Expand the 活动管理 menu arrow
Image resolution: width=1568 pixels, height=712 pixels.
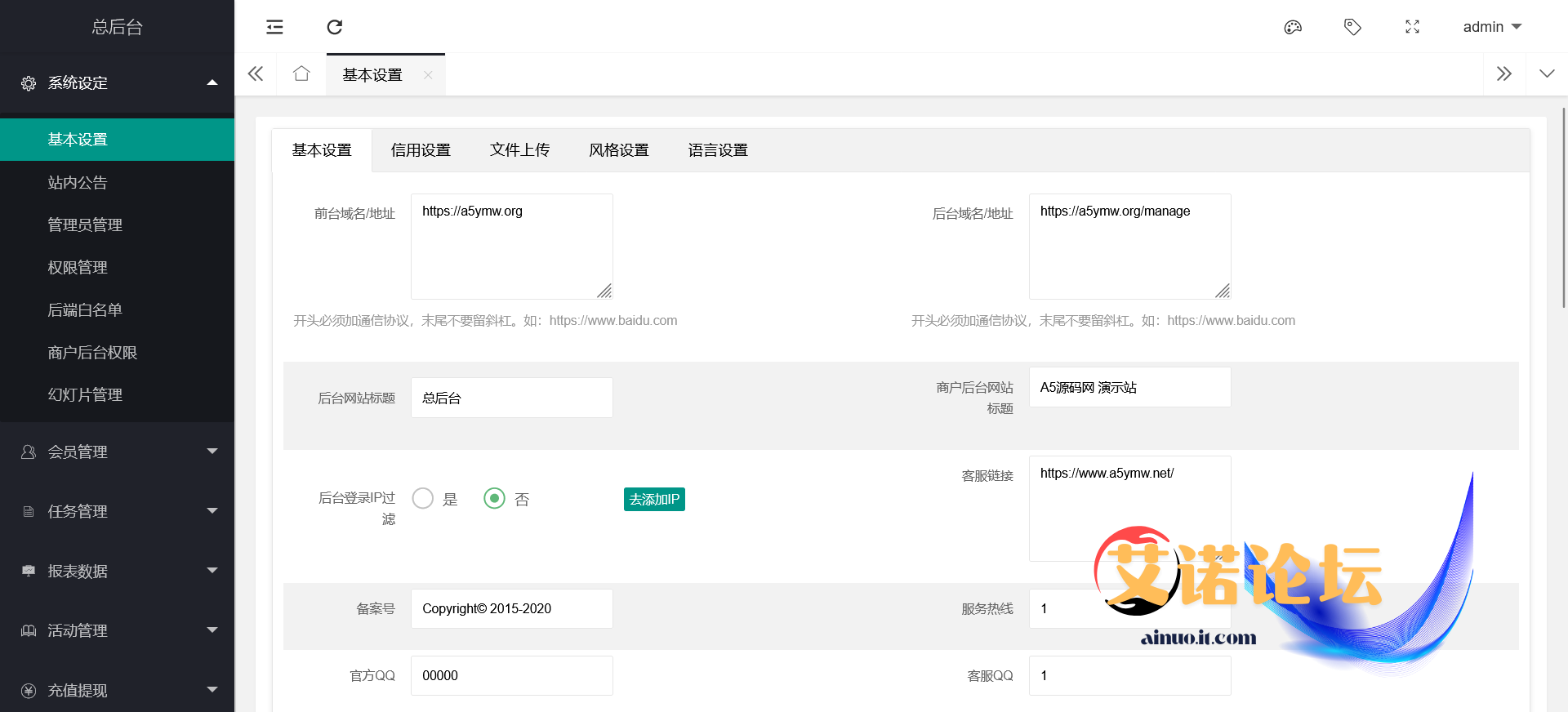212,630
